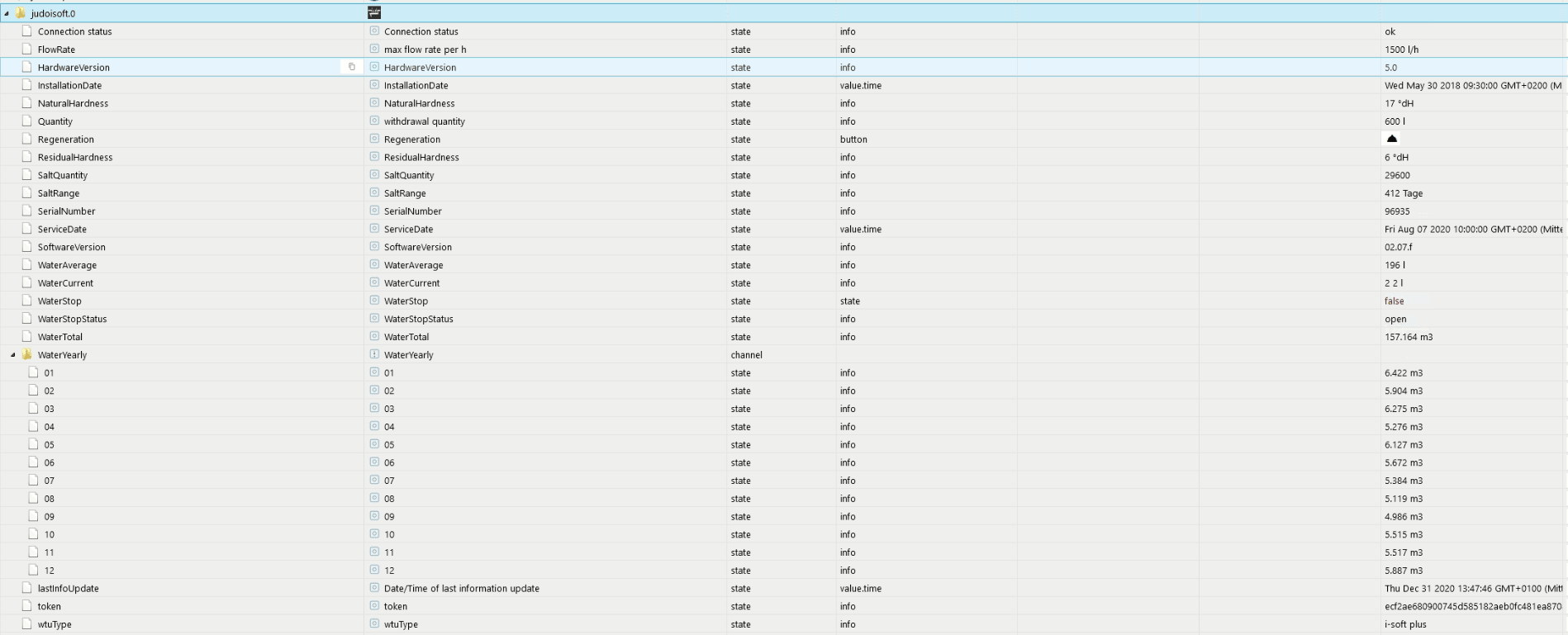Click the 'false' WaterStop value
The image size is (1568, 635).
pyautogui.click(x=1395, y=301)
